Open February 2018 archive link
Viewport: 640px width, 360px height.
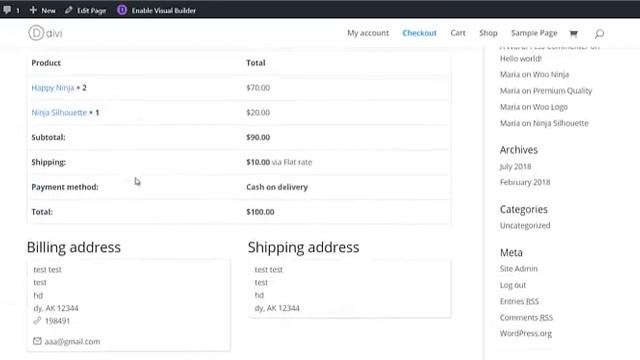coord(525,182)
